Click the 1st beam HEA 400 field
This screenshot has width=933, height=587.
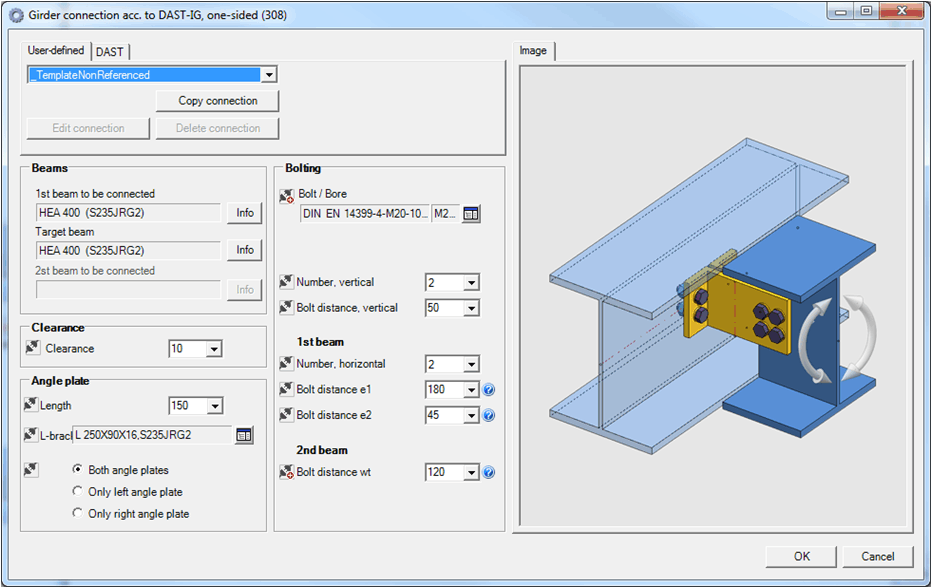click(127, 213)
